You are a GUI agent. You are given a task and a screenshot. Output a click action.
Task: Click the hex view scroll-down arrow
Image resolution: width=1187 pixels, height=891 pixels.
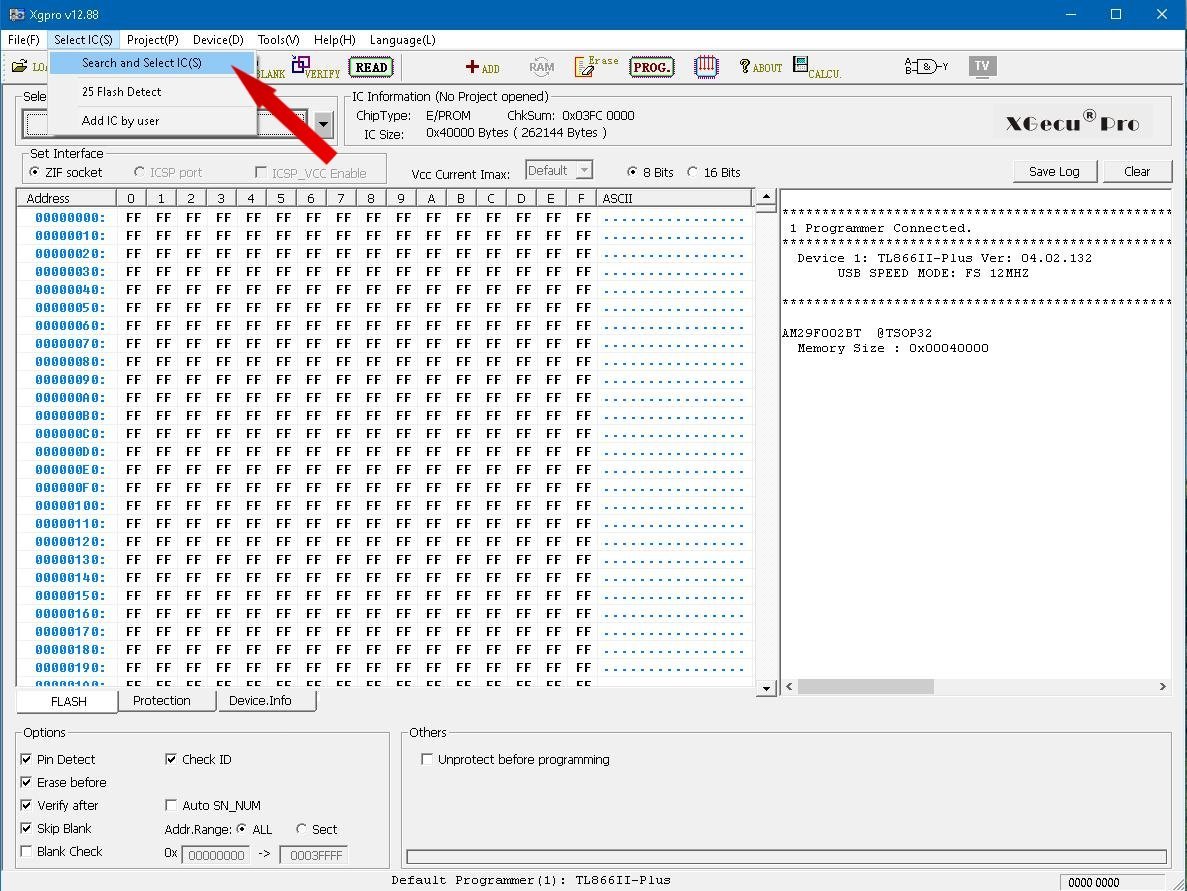point(766,688)
